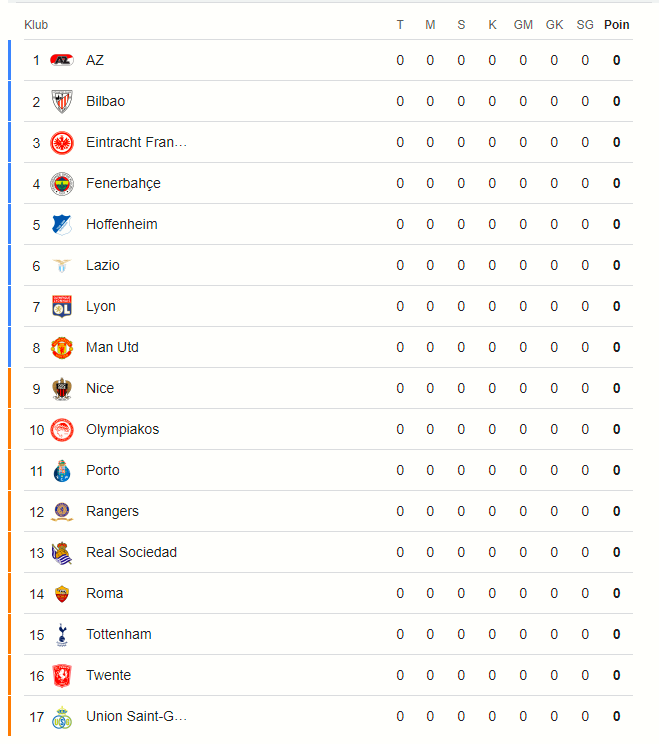Click the Olympiakos red round logo
Screen dimensions: 659x744
pyautogui.click(x=62, y=429)
